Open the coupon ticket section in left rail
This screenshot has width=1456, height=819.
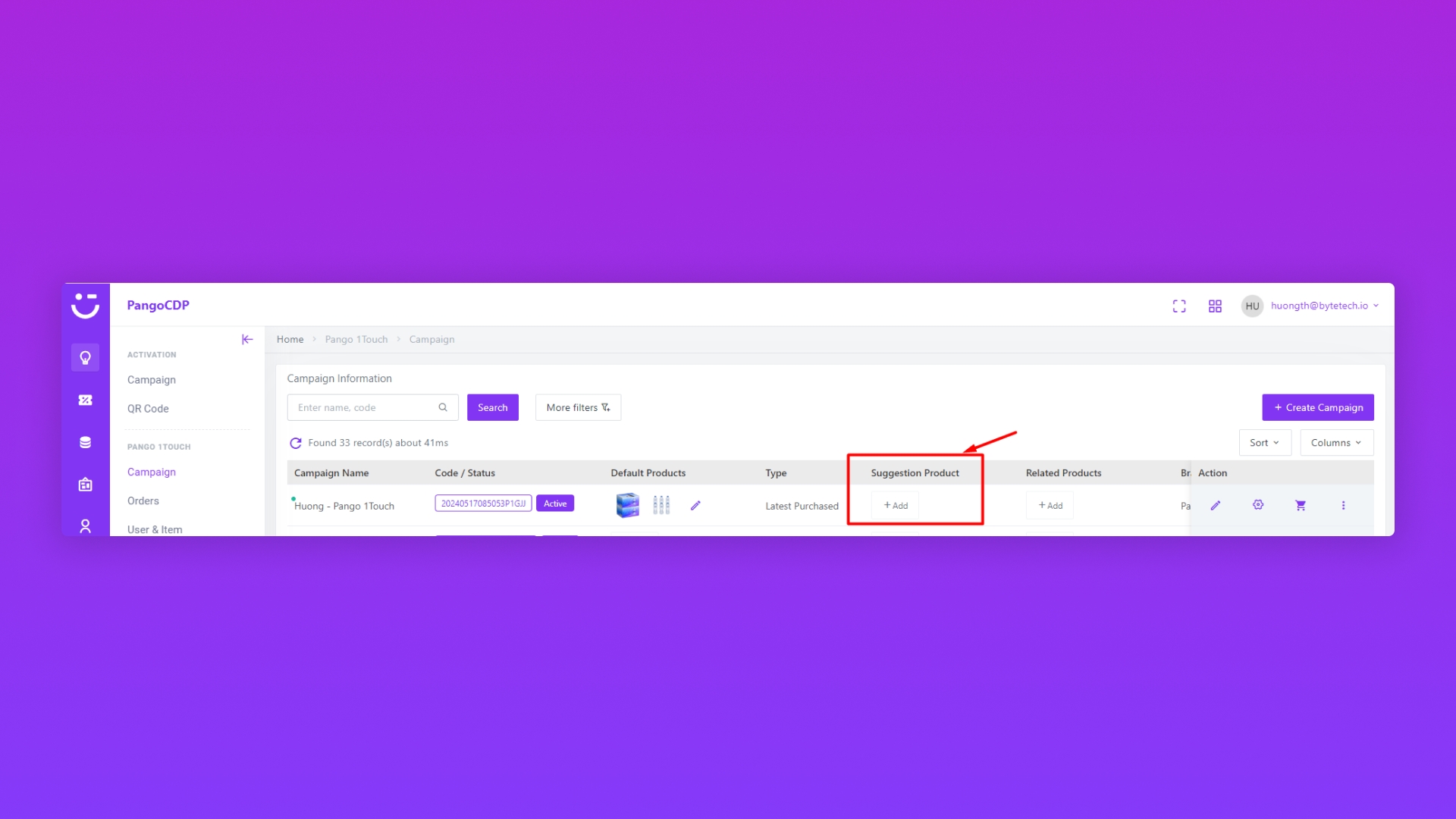[x=85, y=400]
